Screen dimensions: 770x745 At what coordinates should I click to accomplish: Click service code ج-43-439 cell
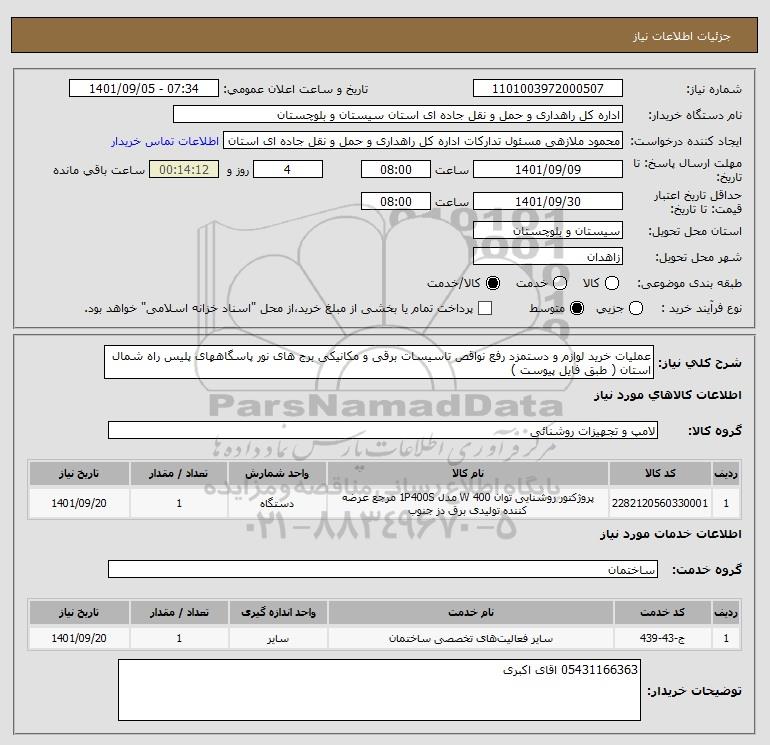(662, 638)
